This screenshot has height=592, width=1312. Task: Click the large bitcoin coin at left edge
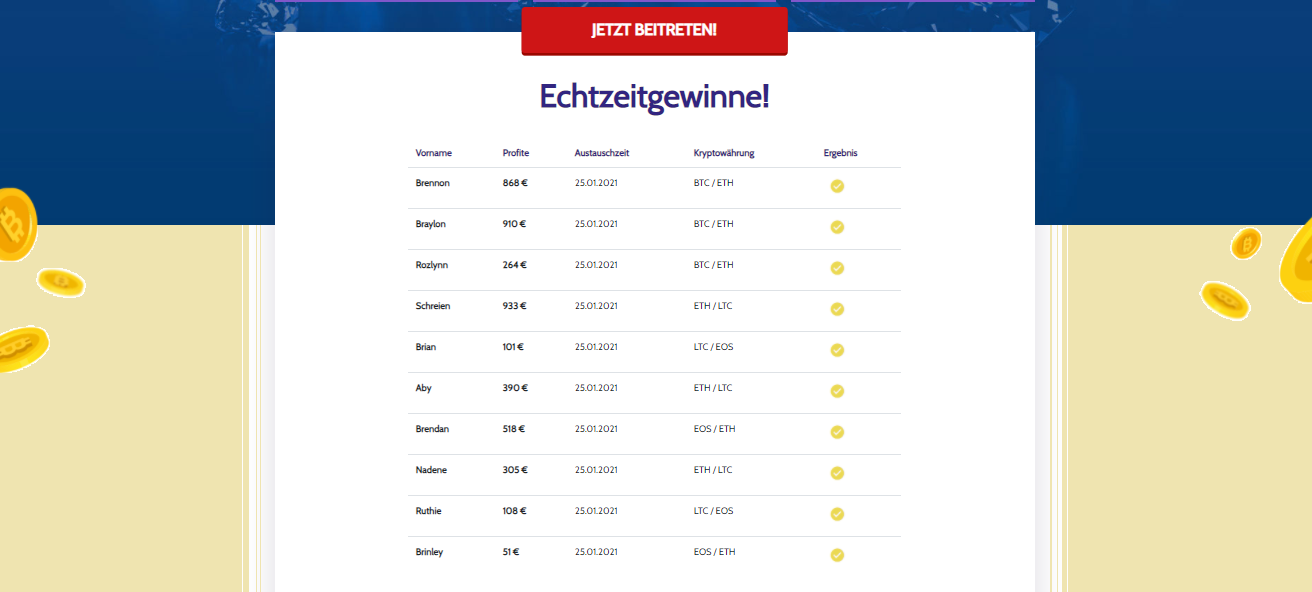(x=15, y=224)
